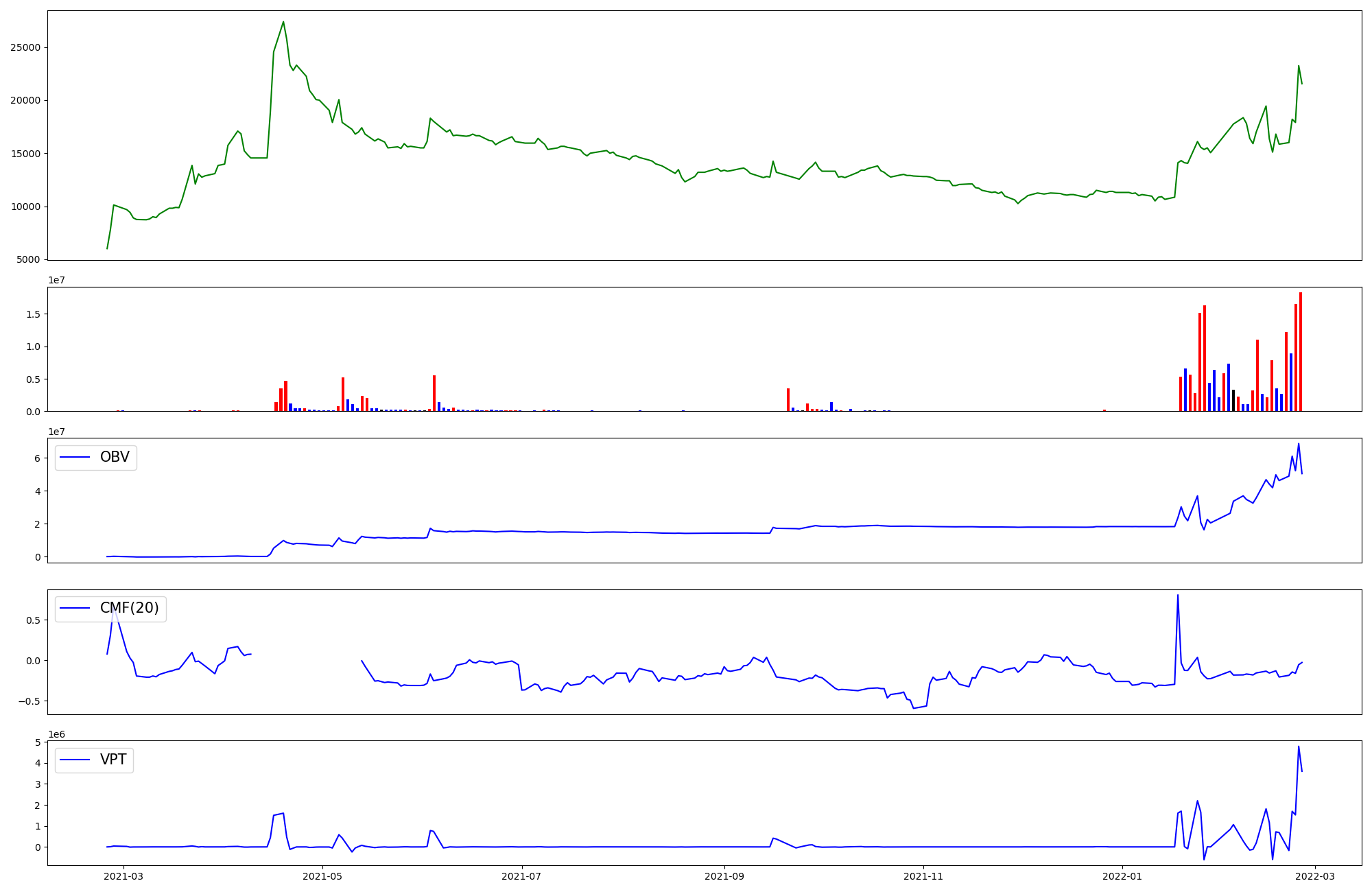
Task: Click the blue line sample in VPT legend
Action: [75, 760]
